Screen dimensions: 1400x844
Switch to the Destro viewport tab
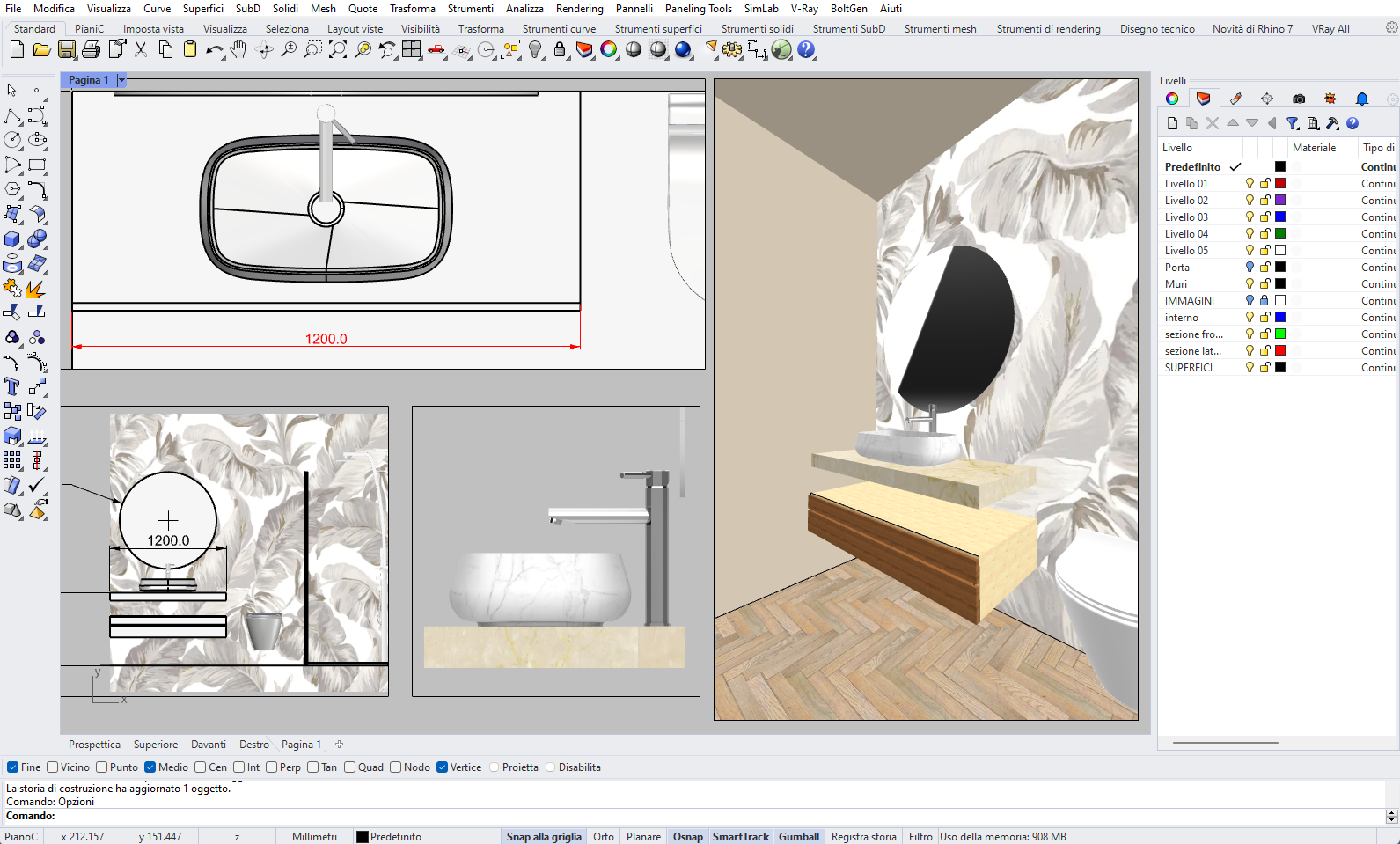click(254, 745)
